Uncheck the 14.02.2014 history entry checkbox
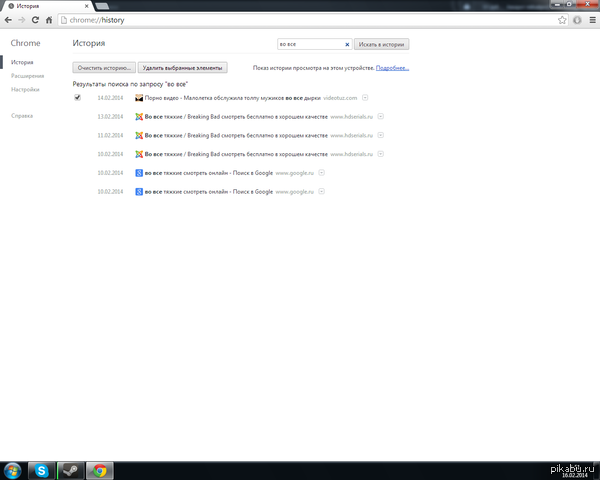Screen dimensions: 600x480 (x=78, y=98)
